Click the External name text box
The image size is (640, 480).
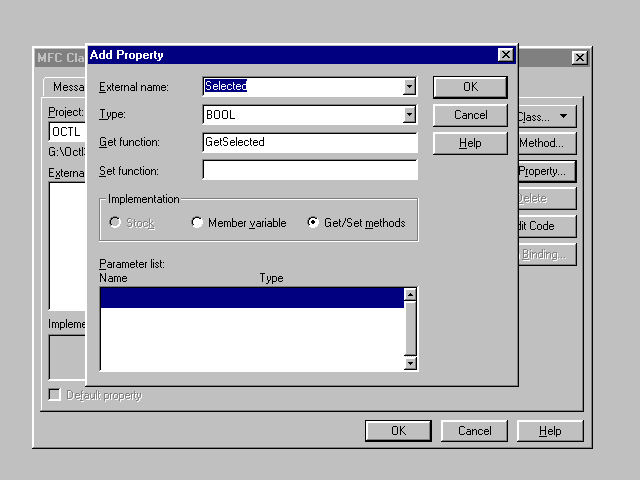tap(301, 87)
